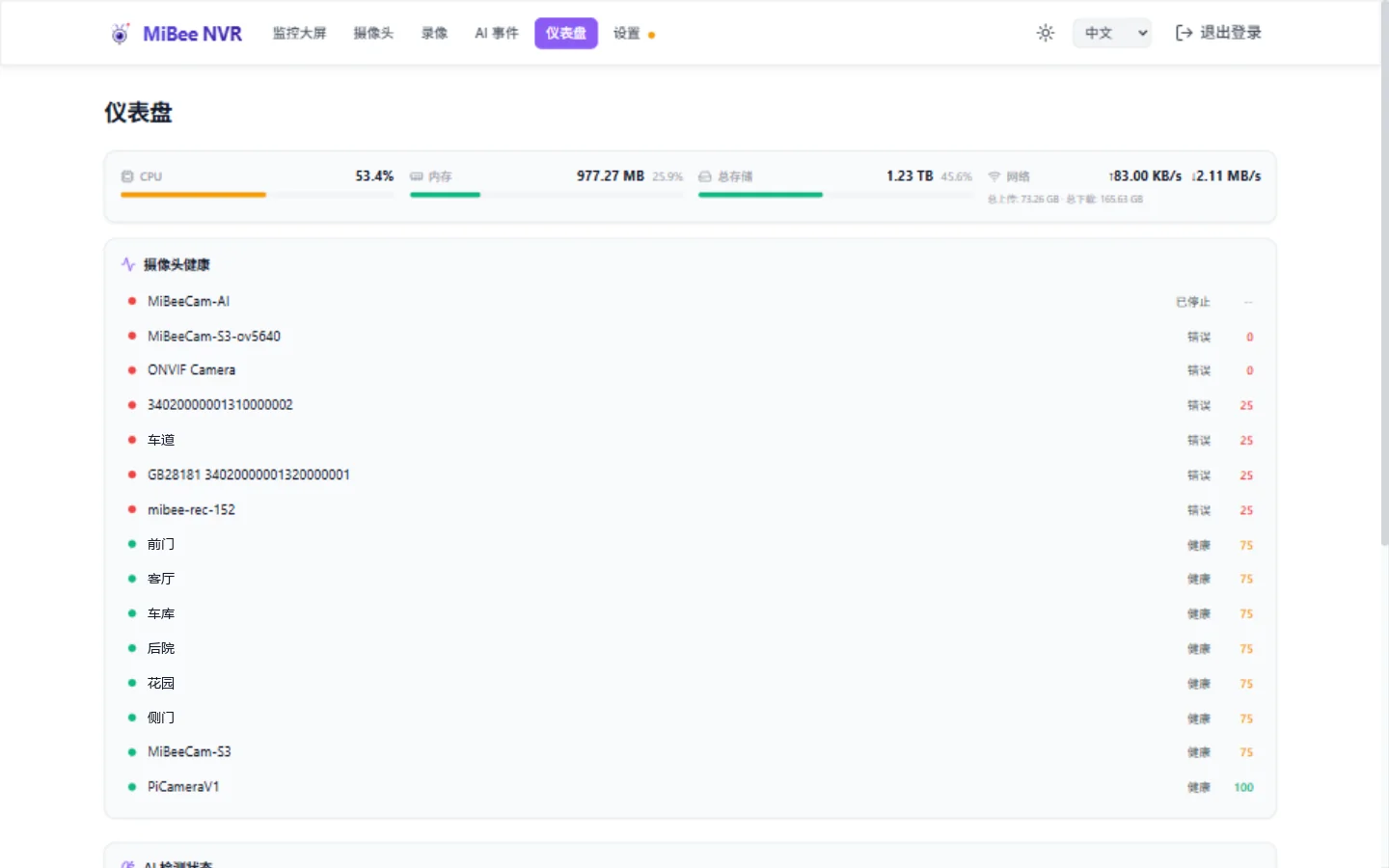Click the red dot beside 车道
Viewport: 1389px width, 868px height.
coord(132,440)
